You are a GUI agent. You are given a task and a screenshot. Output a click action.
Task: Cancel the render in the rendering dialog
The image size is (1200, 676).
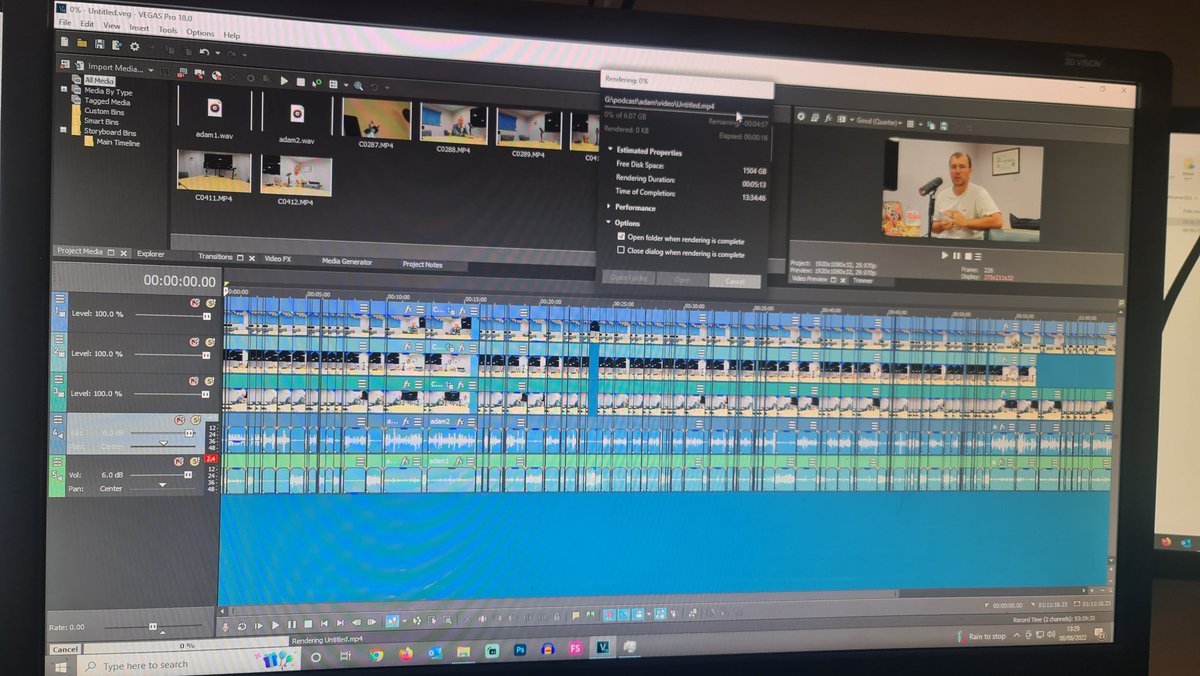(733, 281)
